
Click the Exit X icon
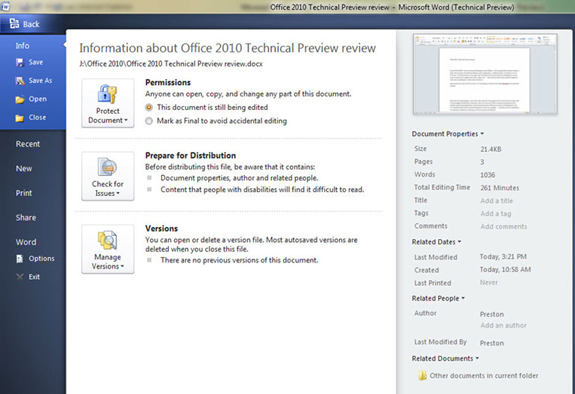click(x=20, y=277)
